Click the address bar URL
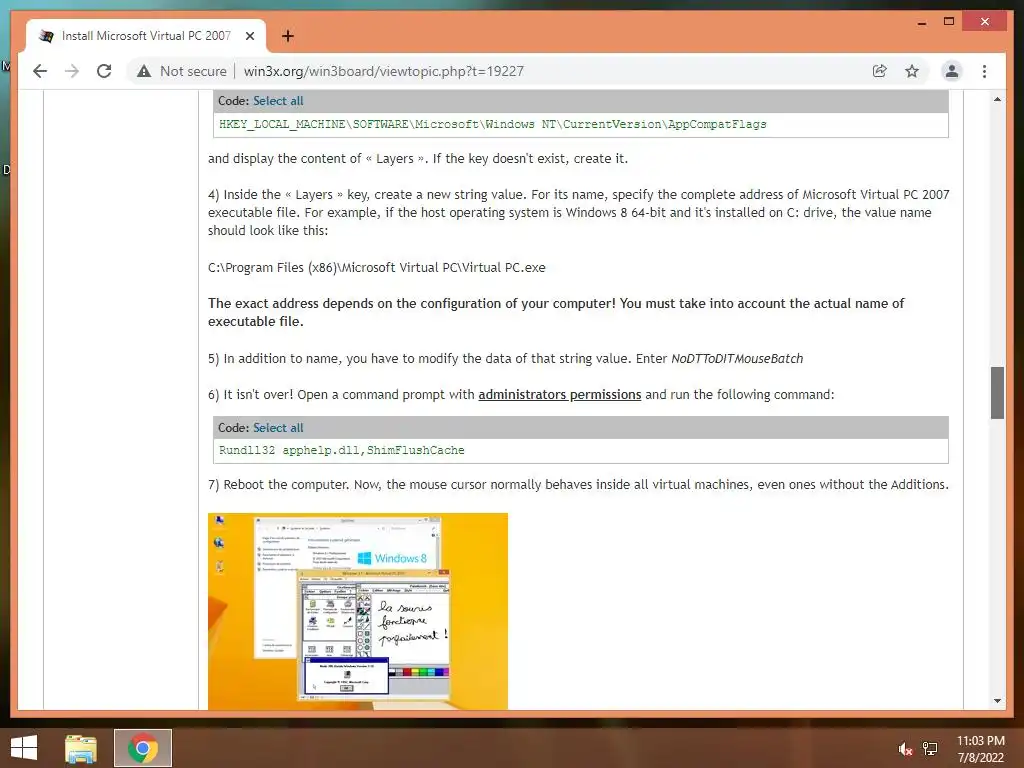1024x768 pixels. point(383,71)
